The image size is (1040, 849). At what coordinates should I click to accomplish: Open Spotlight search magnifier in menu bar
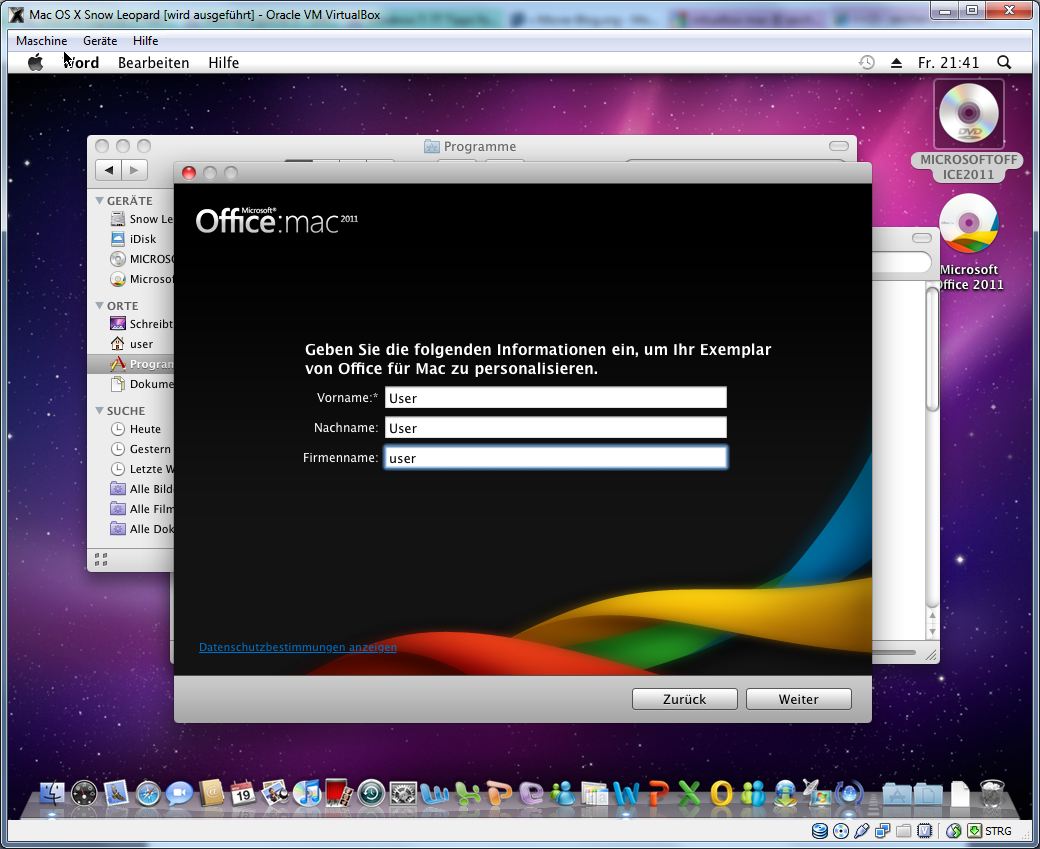1004,62
